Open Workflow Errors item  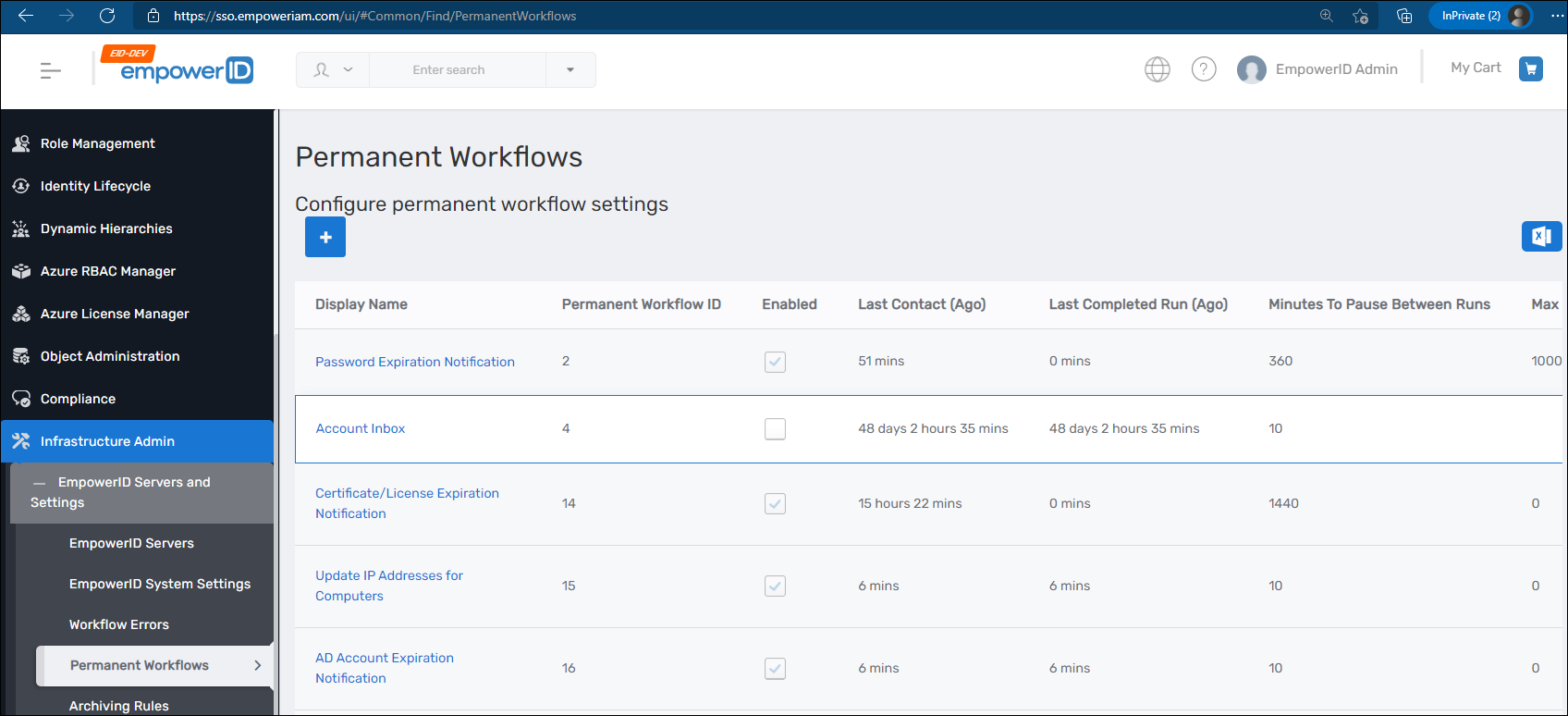[119, 624]
